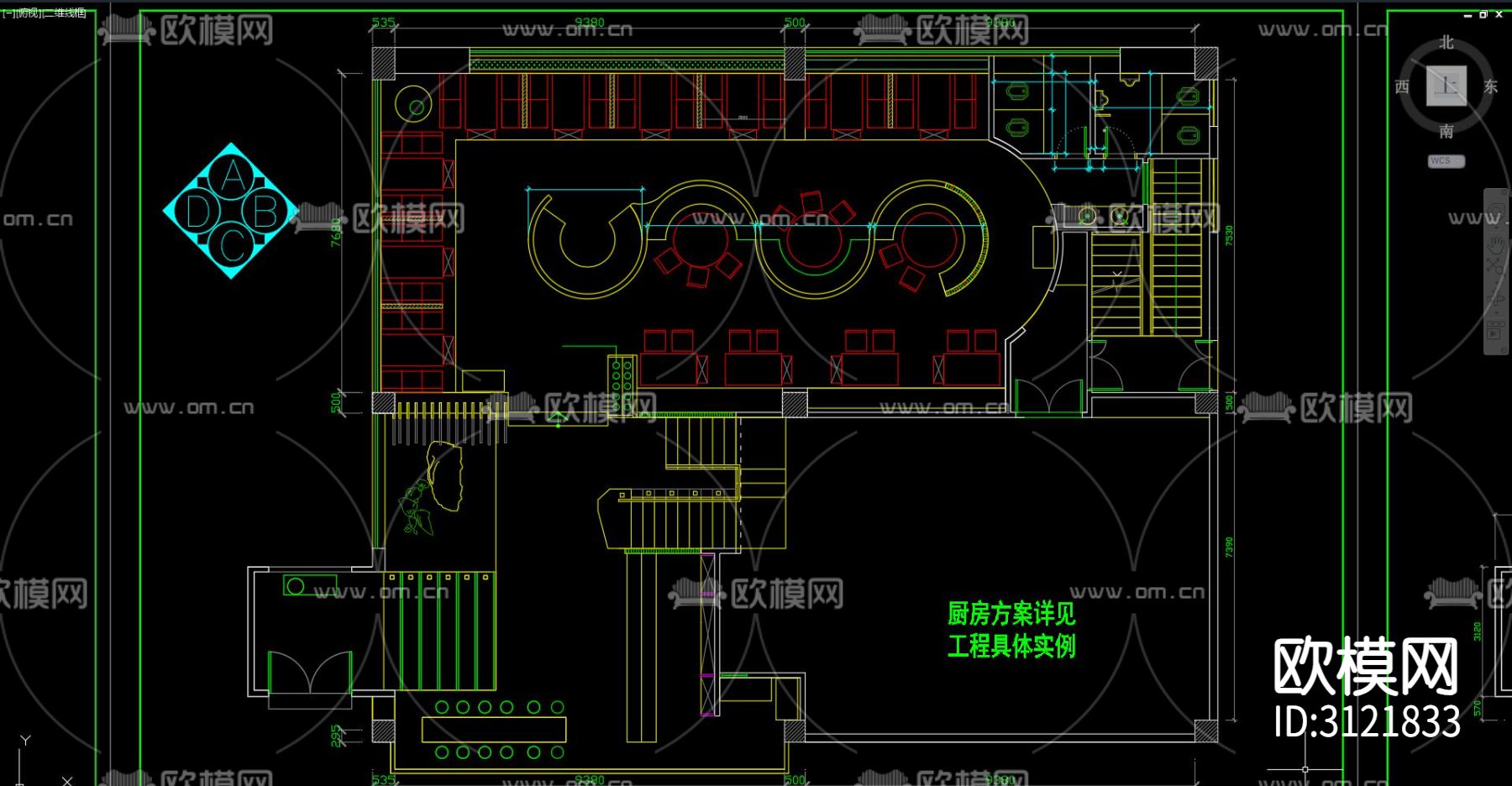The image size is (1512, 786).
Task: Rotate view to north 北 on compass
Action: pyautogui.click(x=1446, y=43)
